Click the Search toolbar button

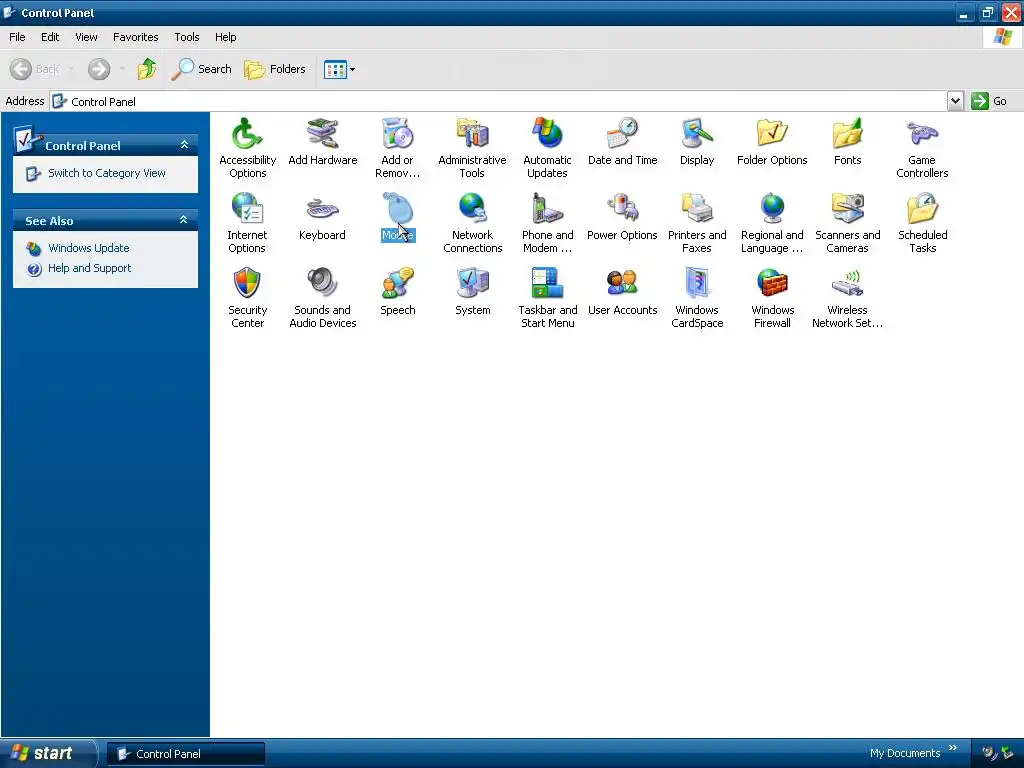click(x=201, y=69)
